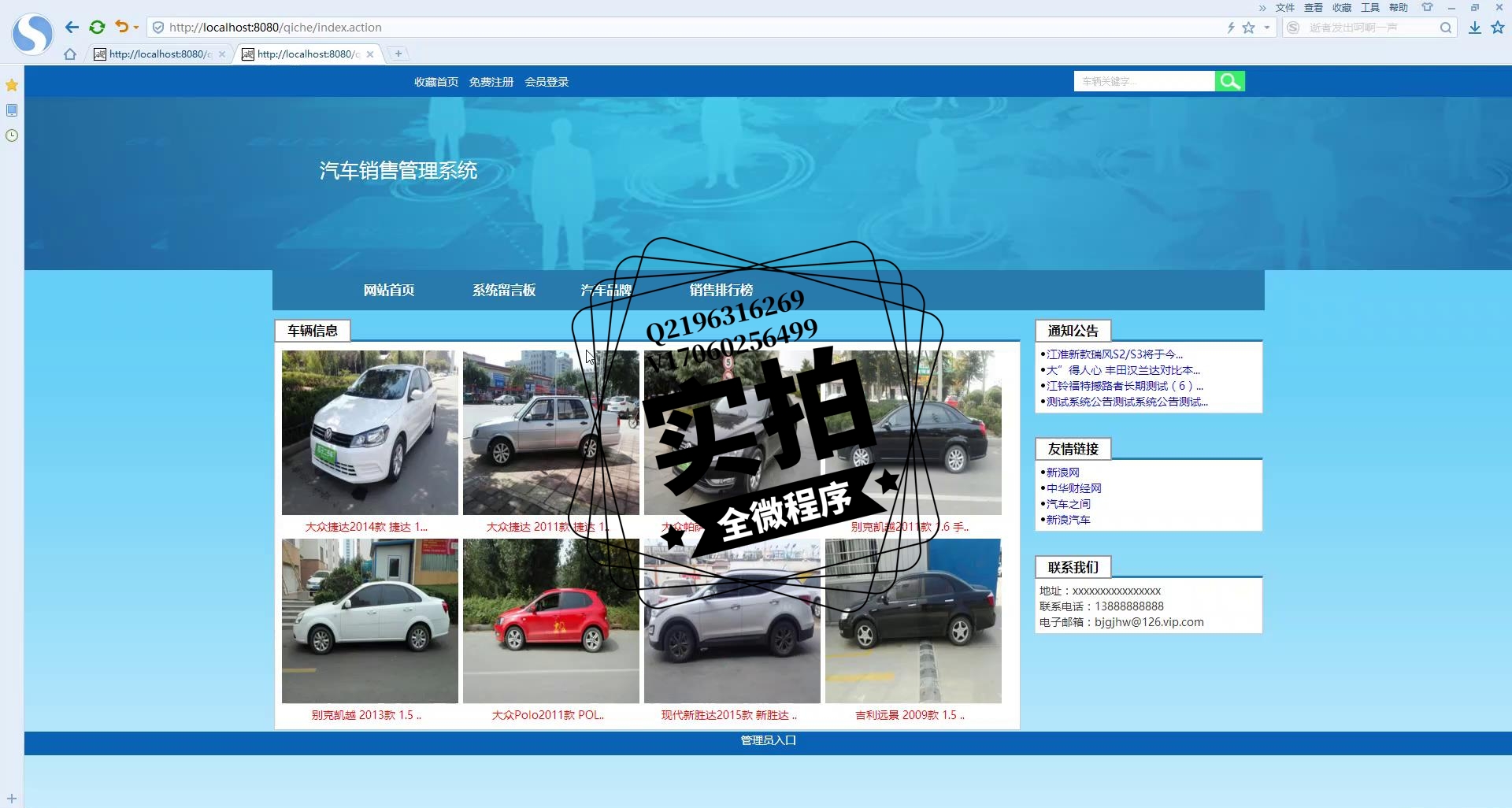Image resolution: width=1512 pixels, height=808 pixels.
Task: Expand the address bar dropdown arrow
Action: 1267,28
